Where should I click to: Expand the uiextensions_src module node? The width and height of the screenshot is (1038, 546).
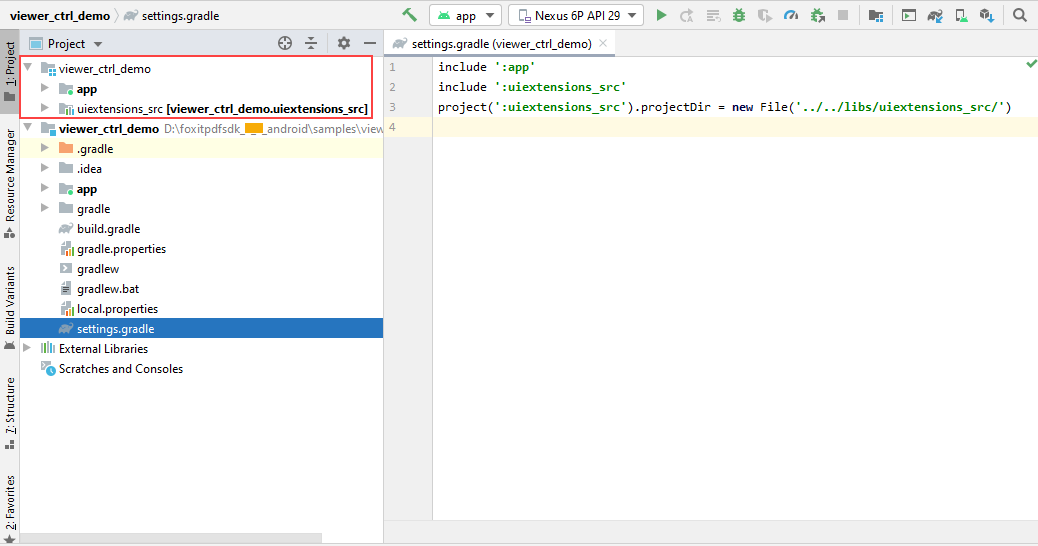44,108
